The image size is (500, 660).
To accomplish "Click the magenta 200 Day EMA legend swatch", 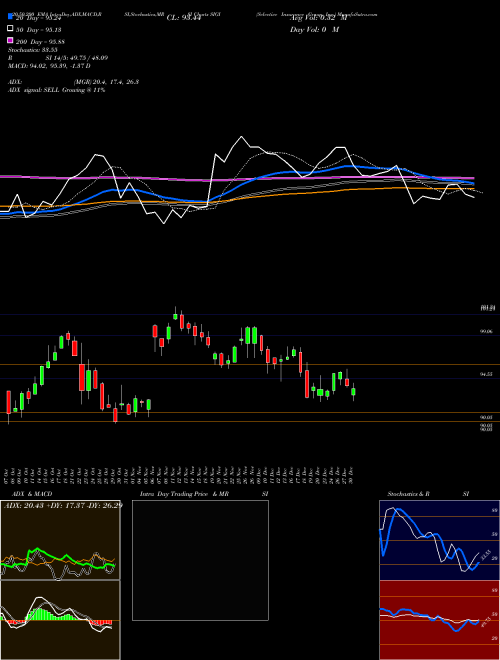I will [10, 40].
